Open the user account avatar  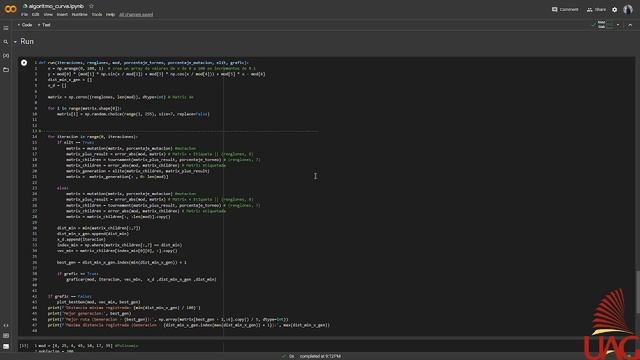click(628, 9)
